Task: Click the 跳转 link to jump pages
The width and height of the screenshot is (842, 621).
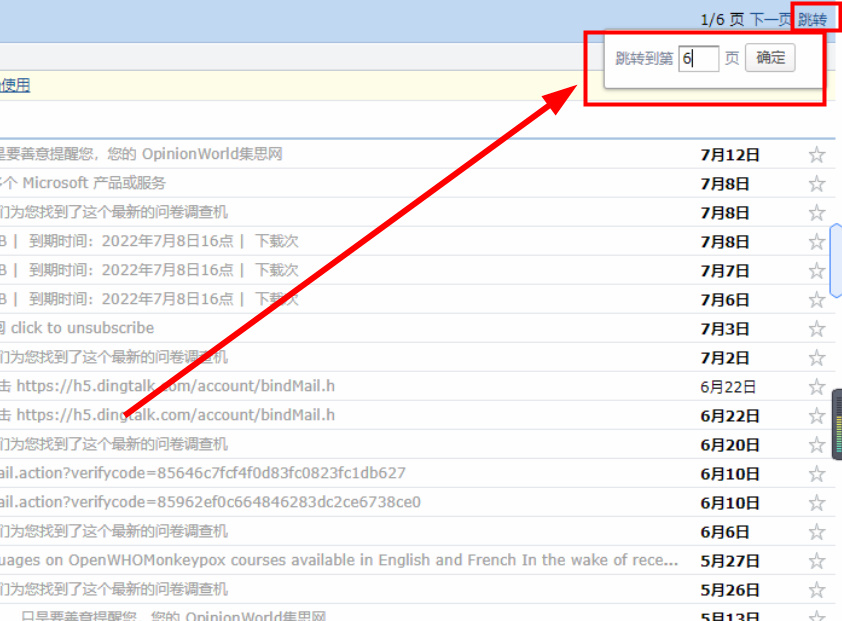Action: click(812, 19)
